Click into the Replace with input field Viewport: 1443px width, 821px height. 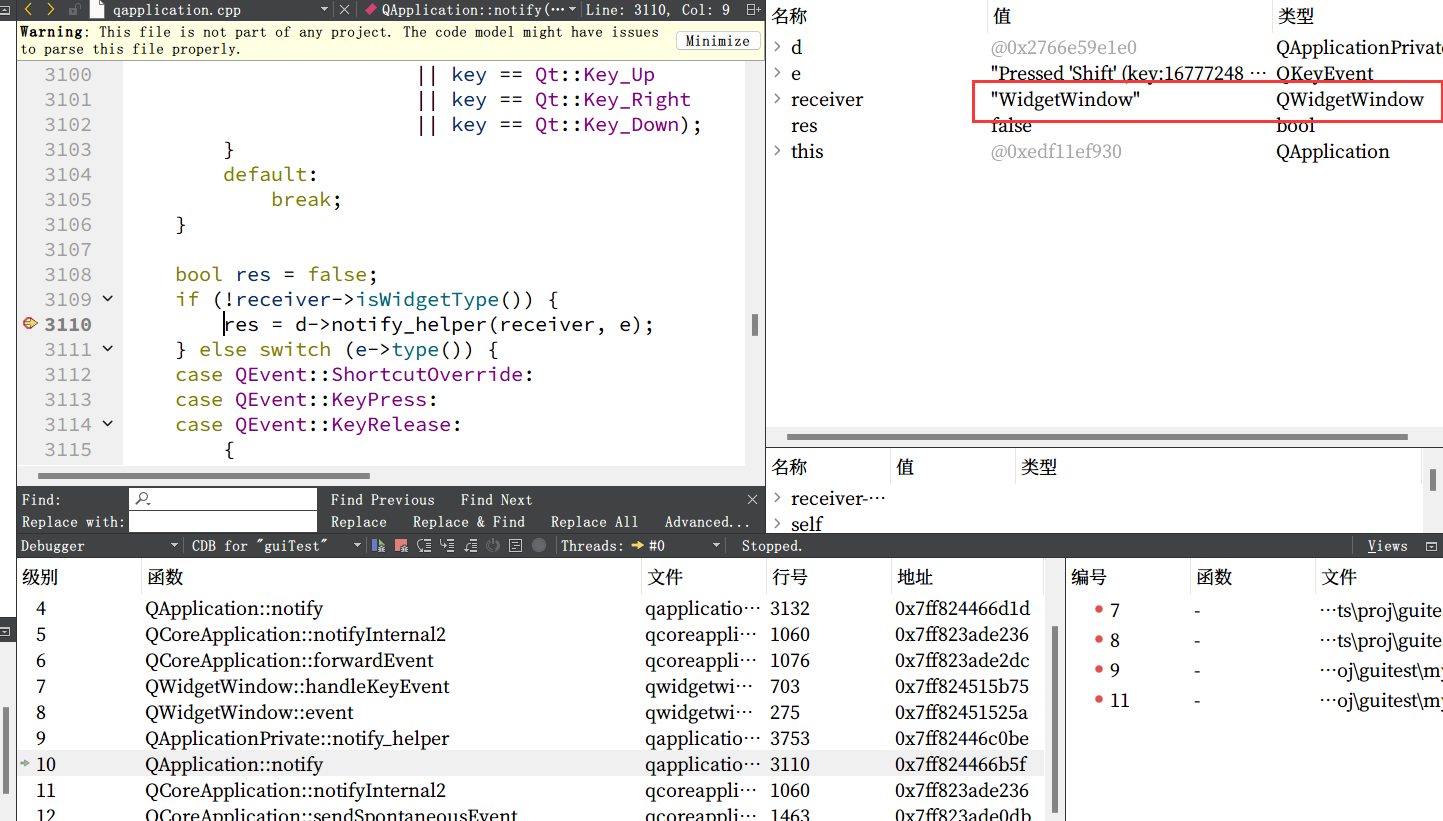pyautogui.click(x=223, y=522)
